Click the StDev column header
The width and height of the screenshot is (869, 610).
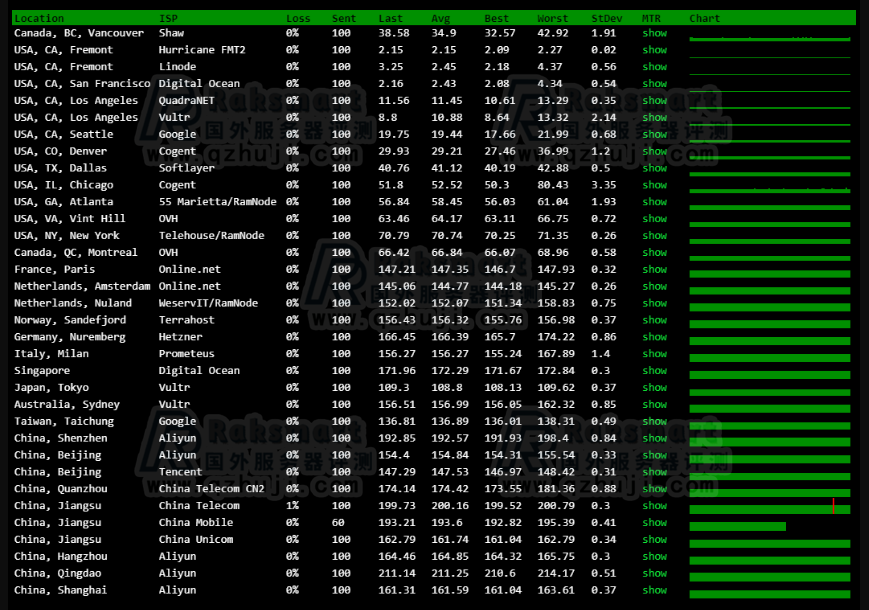tap(606, 18)
